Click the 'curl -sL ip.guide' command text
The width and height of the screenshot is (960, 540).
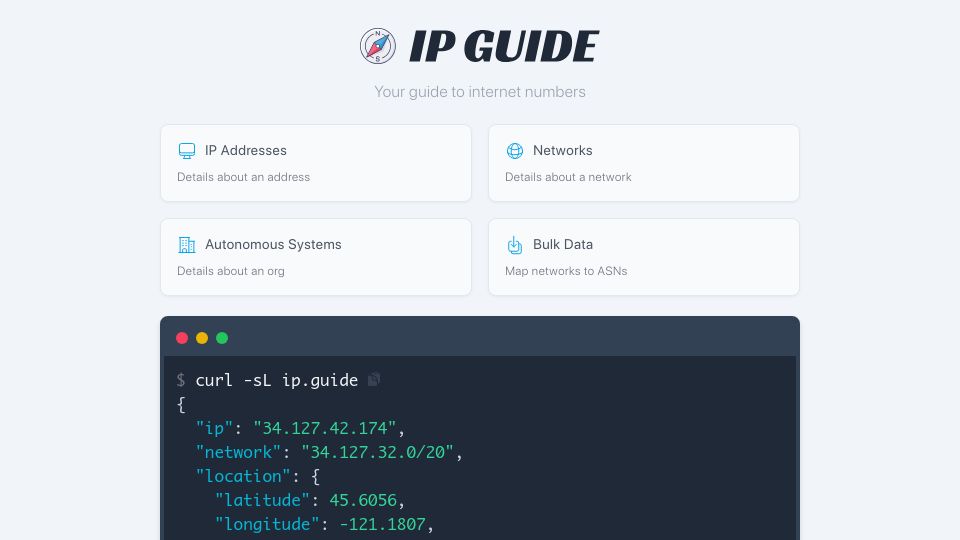[x=277, y=380]
